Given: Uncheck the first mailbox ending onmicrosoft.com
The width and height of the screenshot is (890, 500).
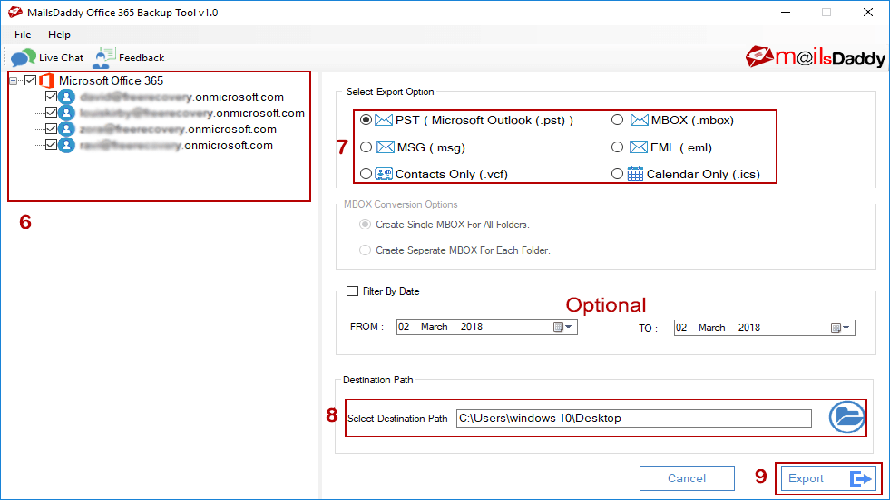Looking at the screenshot, I should pos(51,96).
